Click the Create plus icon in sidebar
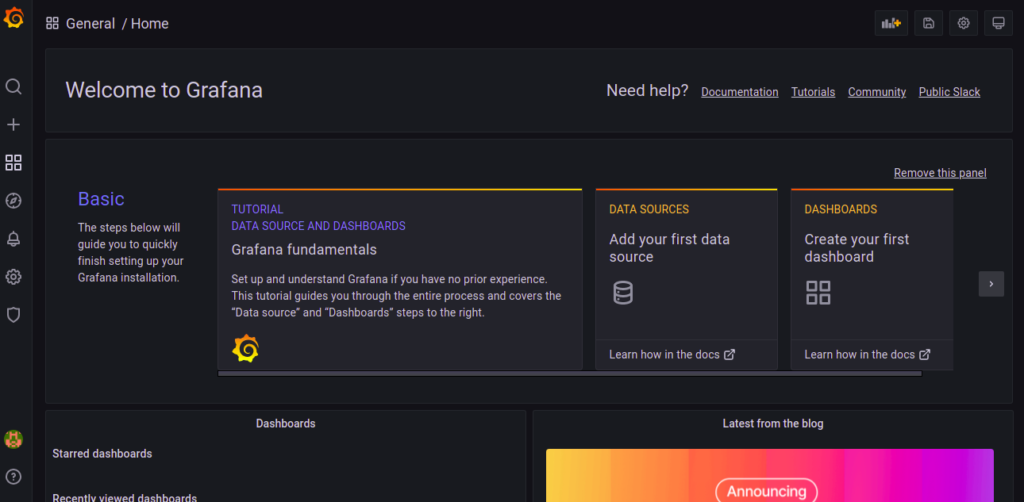Image resolution: width=1024 pixels, height=502 pixels. [14, 125]
